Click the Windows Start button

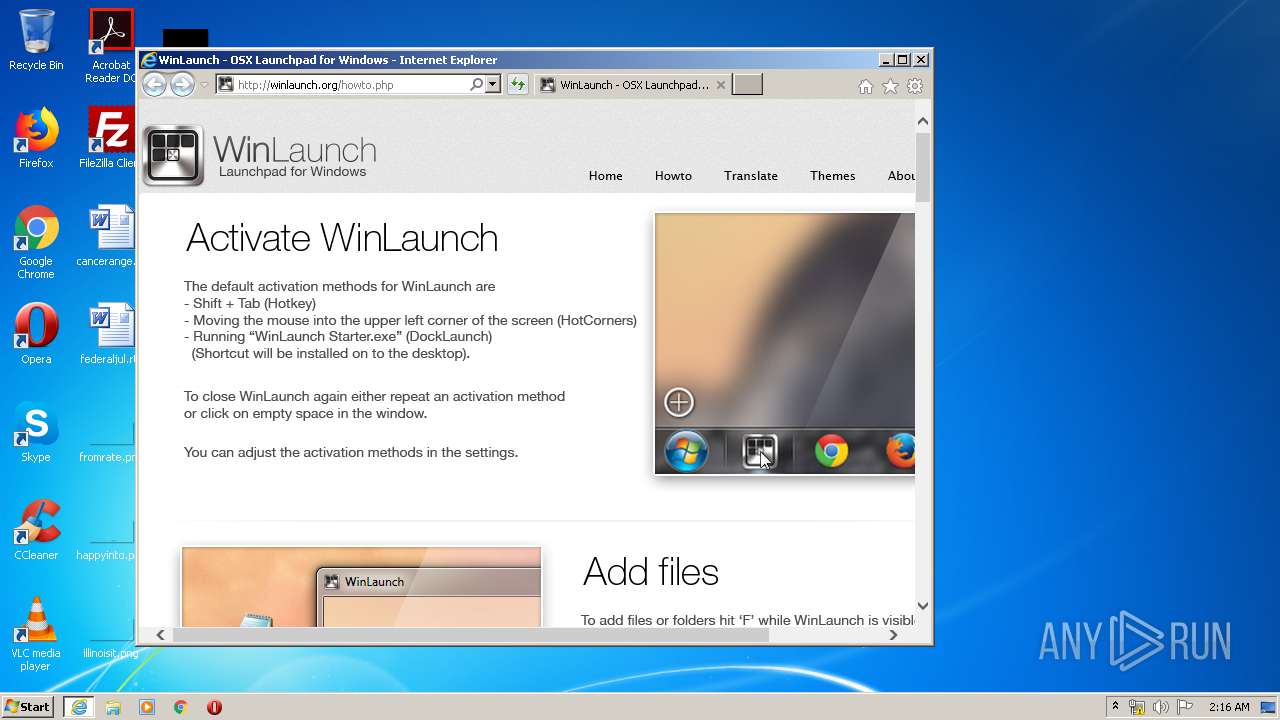(x=27, y=706)
